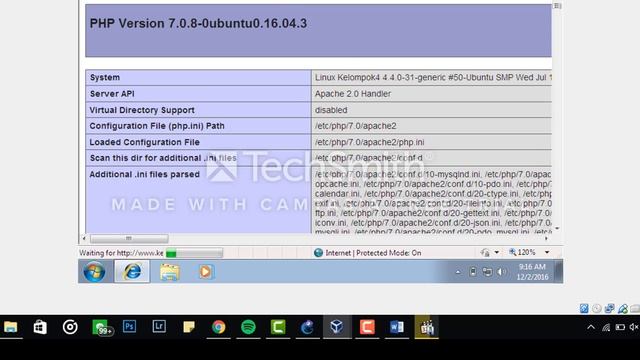Click the page loading progress bar

pyautogui.click(x=194, y=253)
